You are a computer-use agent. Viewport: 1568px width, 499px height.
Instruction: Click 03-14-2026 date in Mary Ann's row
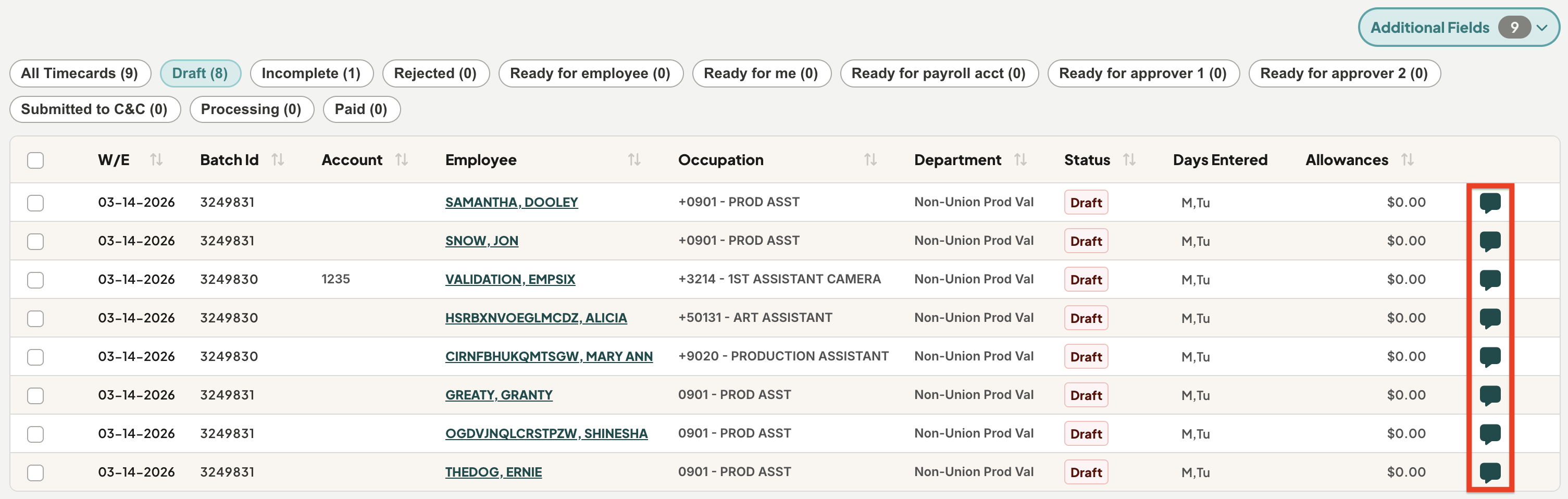click(x=136, y=356)
